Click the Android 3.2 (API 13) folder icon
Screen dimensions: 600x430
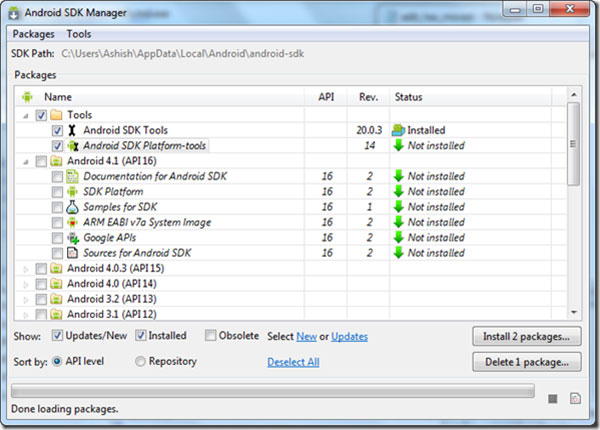tap(56, 299)
